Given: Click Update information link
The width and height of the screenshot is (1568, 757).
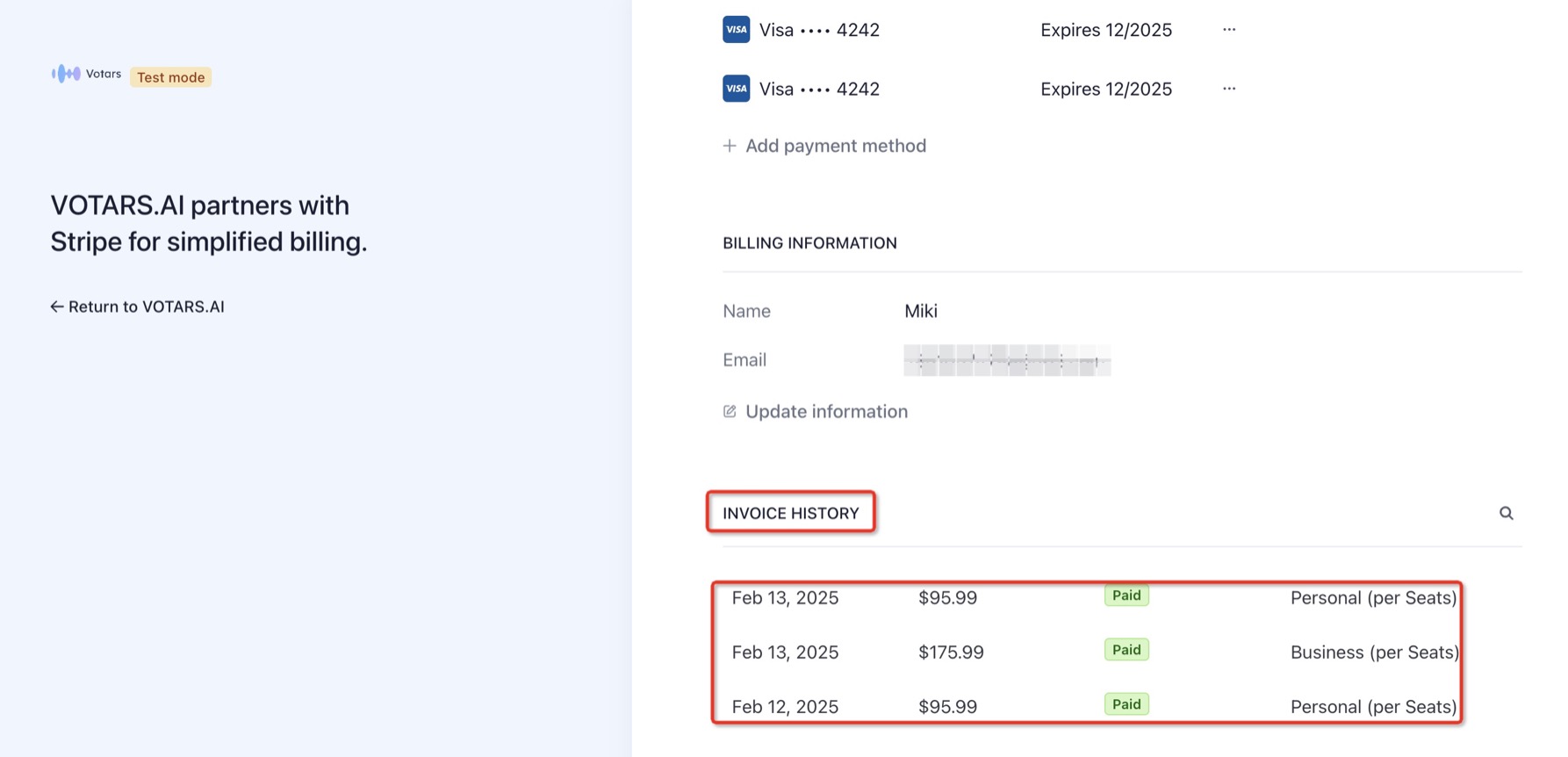Looking at the screenshot, I should (816, 412).
